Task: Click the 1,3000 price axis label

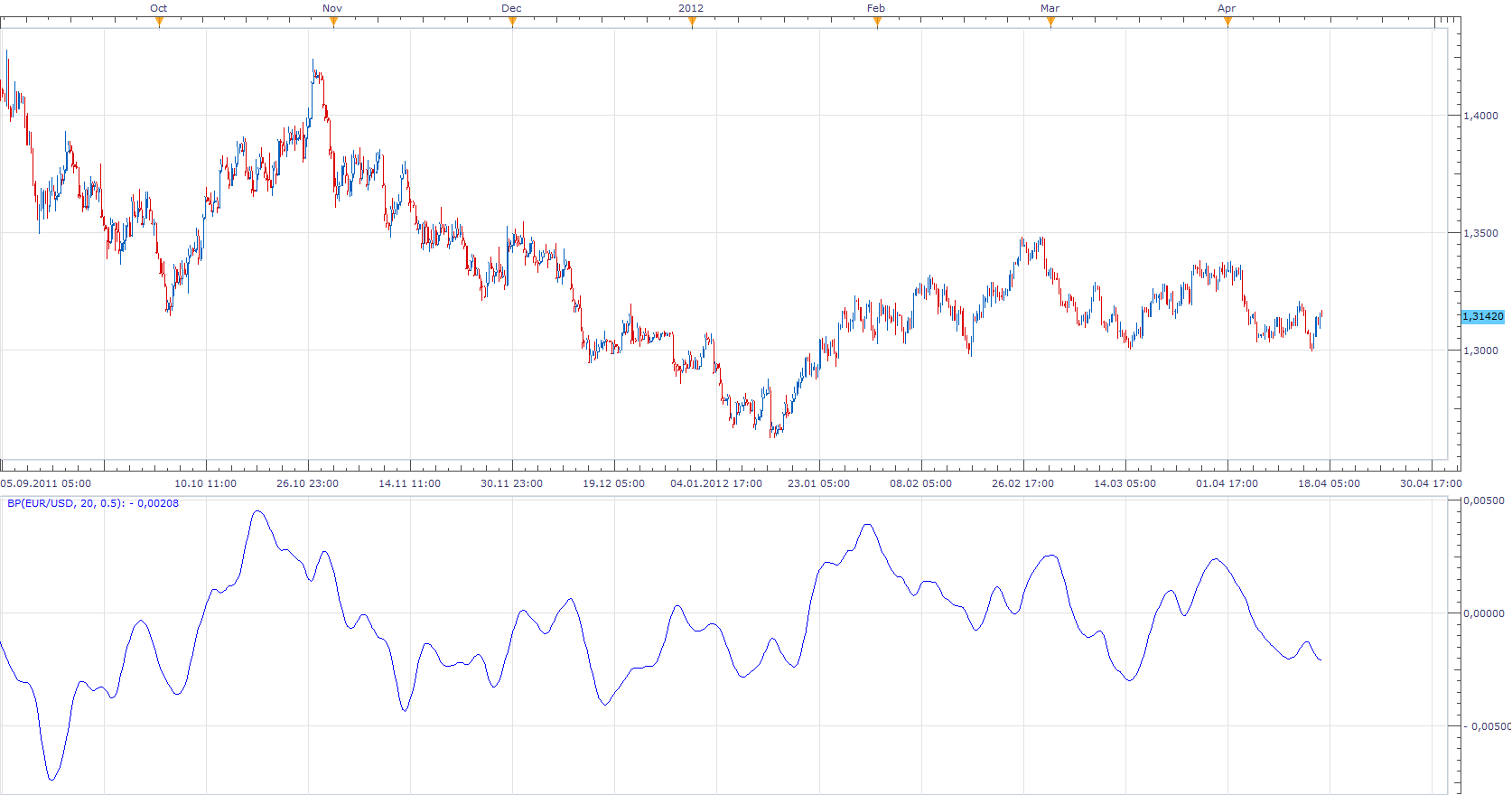Action: (x=1480, y=351)
